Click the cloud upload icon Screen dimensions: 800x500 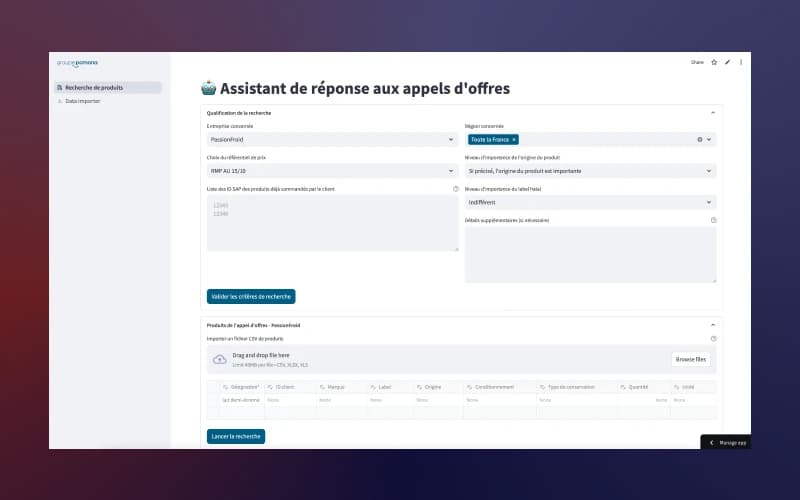220,359
